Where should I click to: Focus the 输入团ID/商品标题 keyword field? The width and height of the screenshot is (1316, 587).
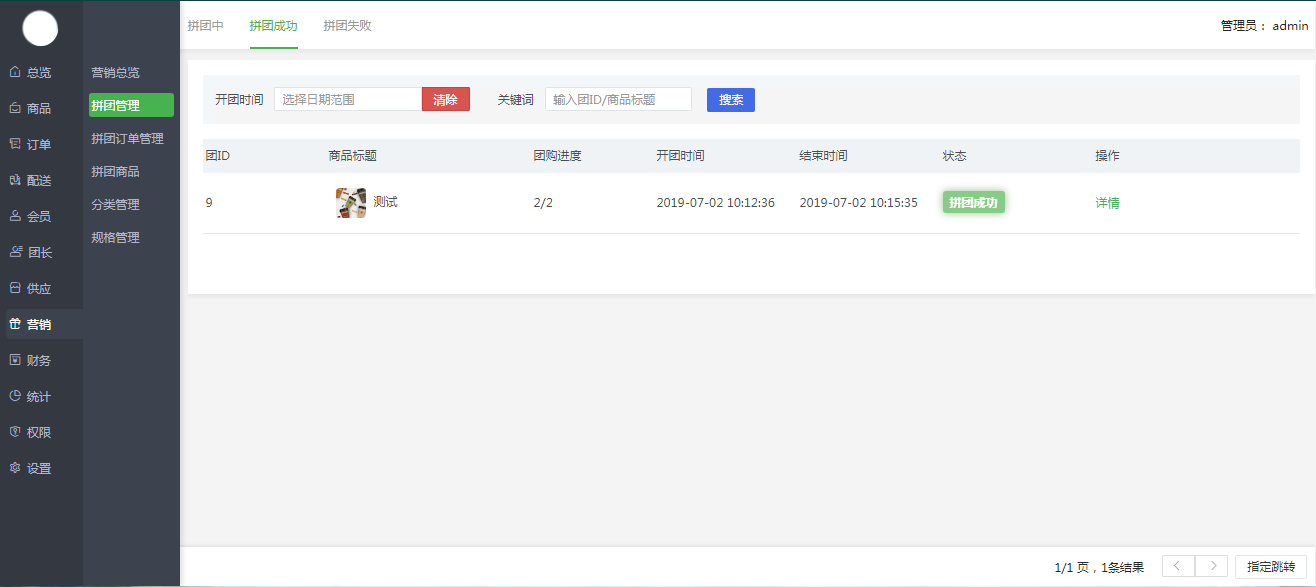tap(618, 99)
